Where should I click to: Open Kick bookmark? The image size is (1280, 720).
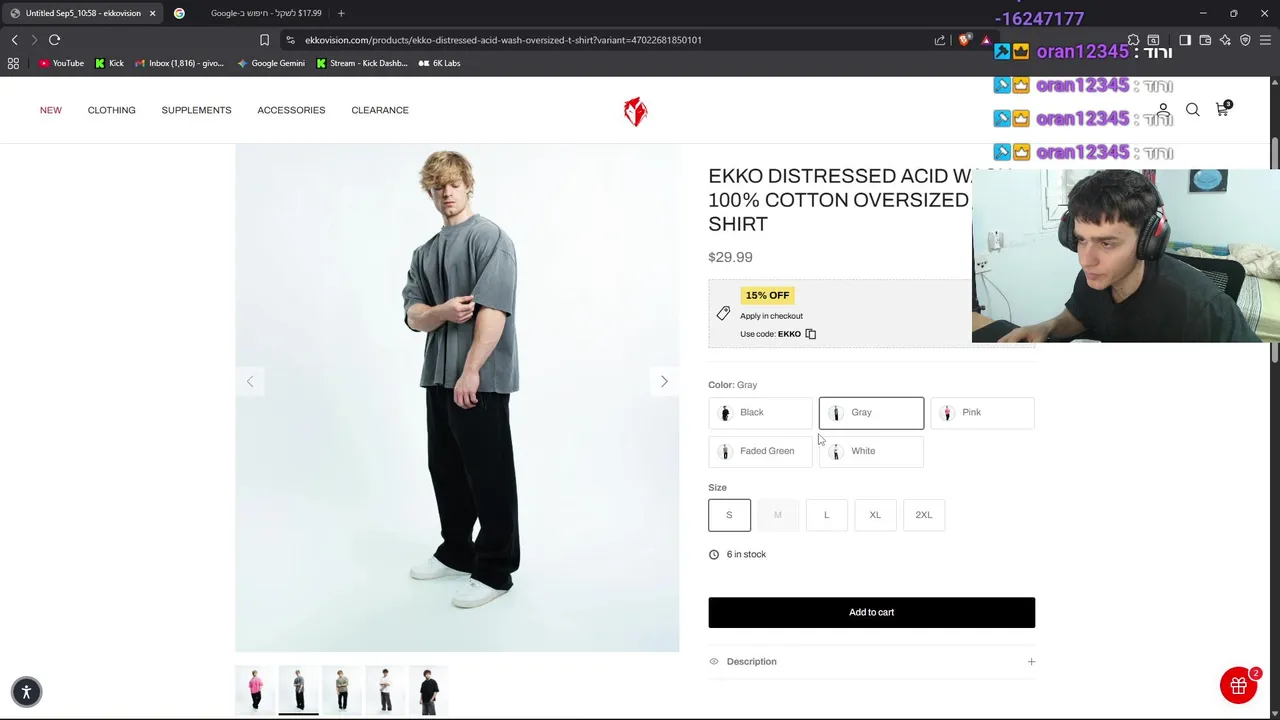point(109,63)
